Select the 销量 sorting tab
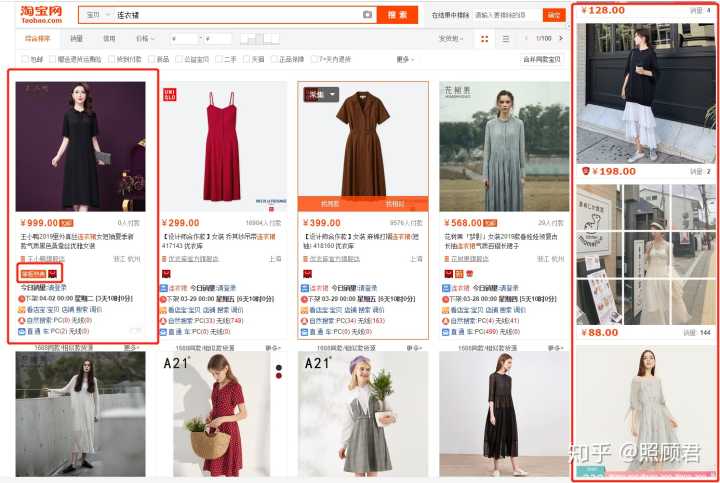The width and height of the screenshot is (720, 483). point(77,39)
